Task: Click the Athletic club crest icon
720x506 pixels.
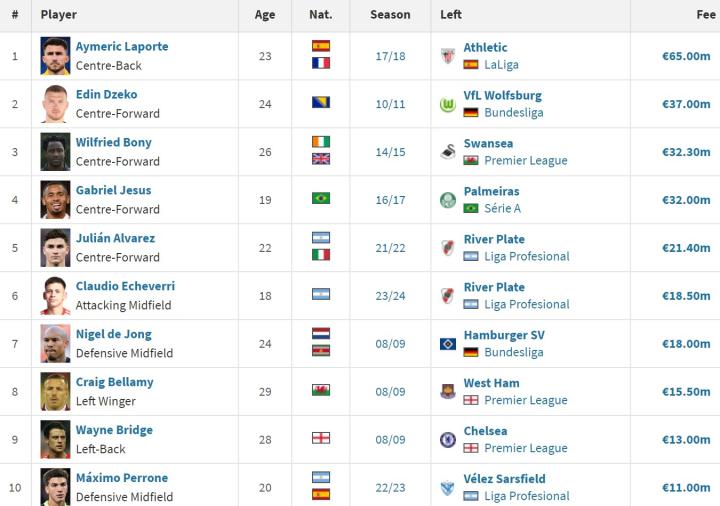Action: 448,56
